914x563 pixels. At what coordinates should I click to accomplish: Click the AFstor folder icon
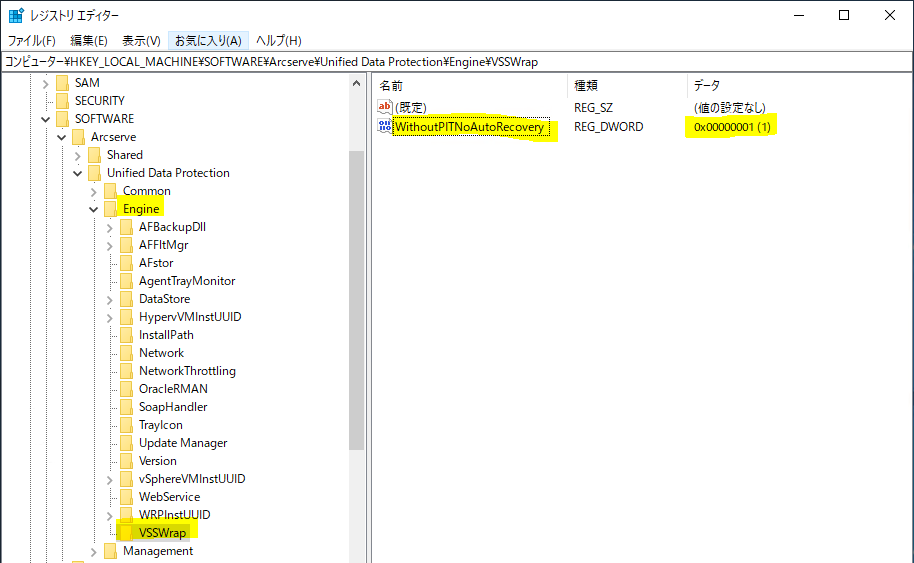126,263
